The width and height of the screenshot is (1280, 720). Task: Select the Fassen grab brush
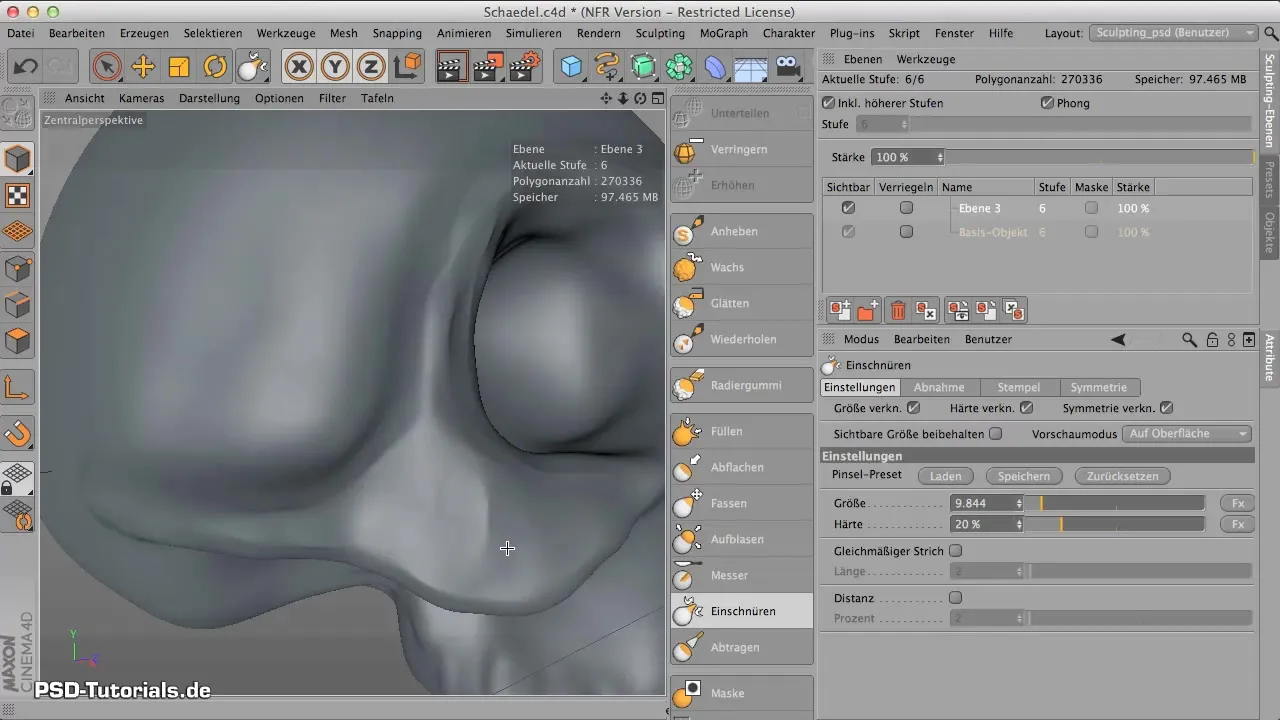[x=741, y=503]
